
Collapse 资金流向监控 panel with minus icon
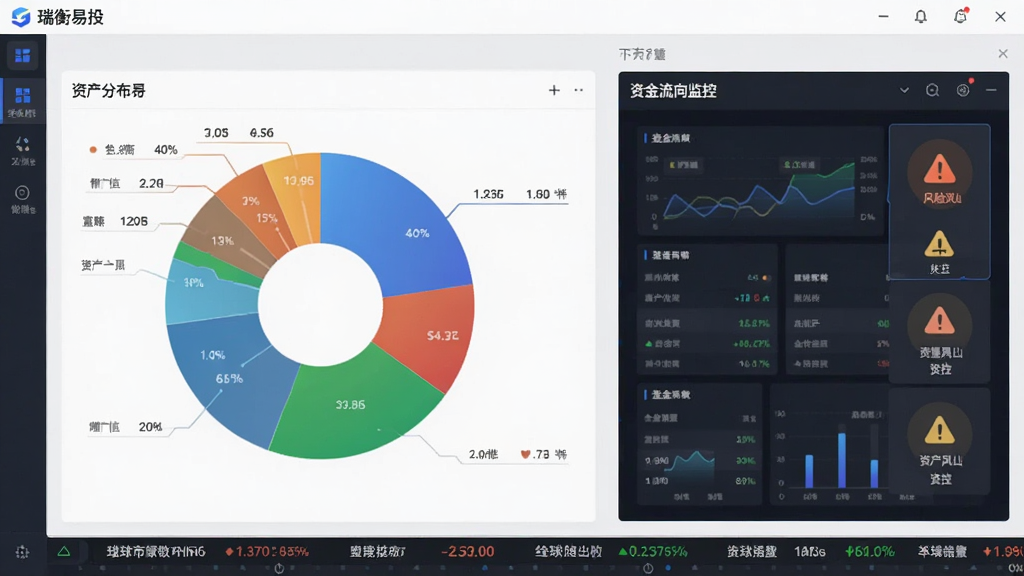pyautogui.click(x=991, y=90)
